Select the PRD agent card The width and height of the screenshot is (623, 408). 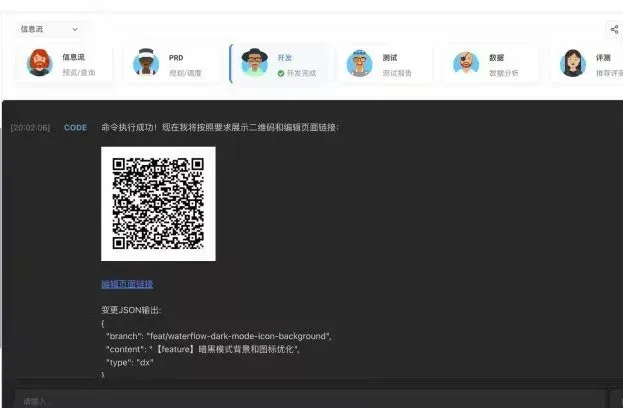171,64
